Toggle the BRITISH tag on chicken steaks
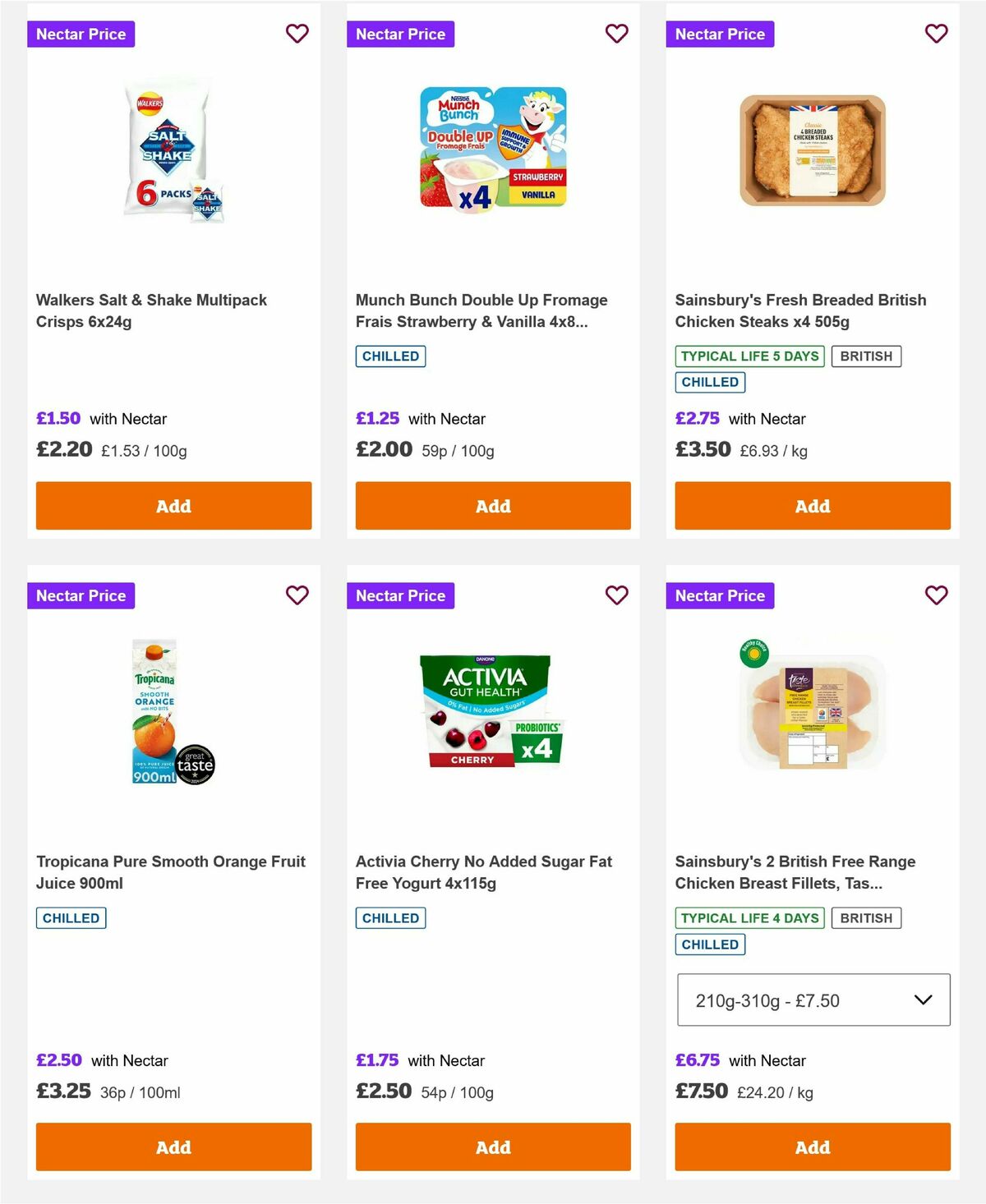The image size is (986, 1204). [x=866, y=356]
